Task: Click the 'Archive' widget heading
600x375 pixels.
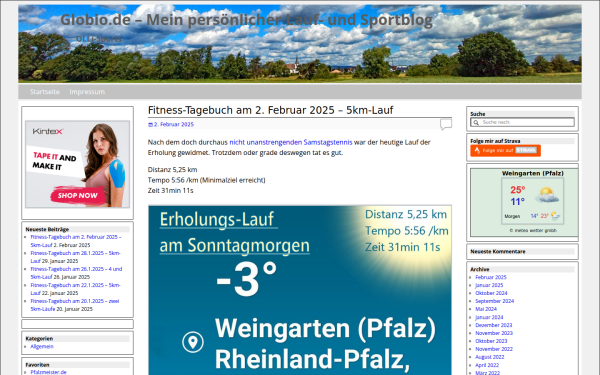Action: [479, 269]
